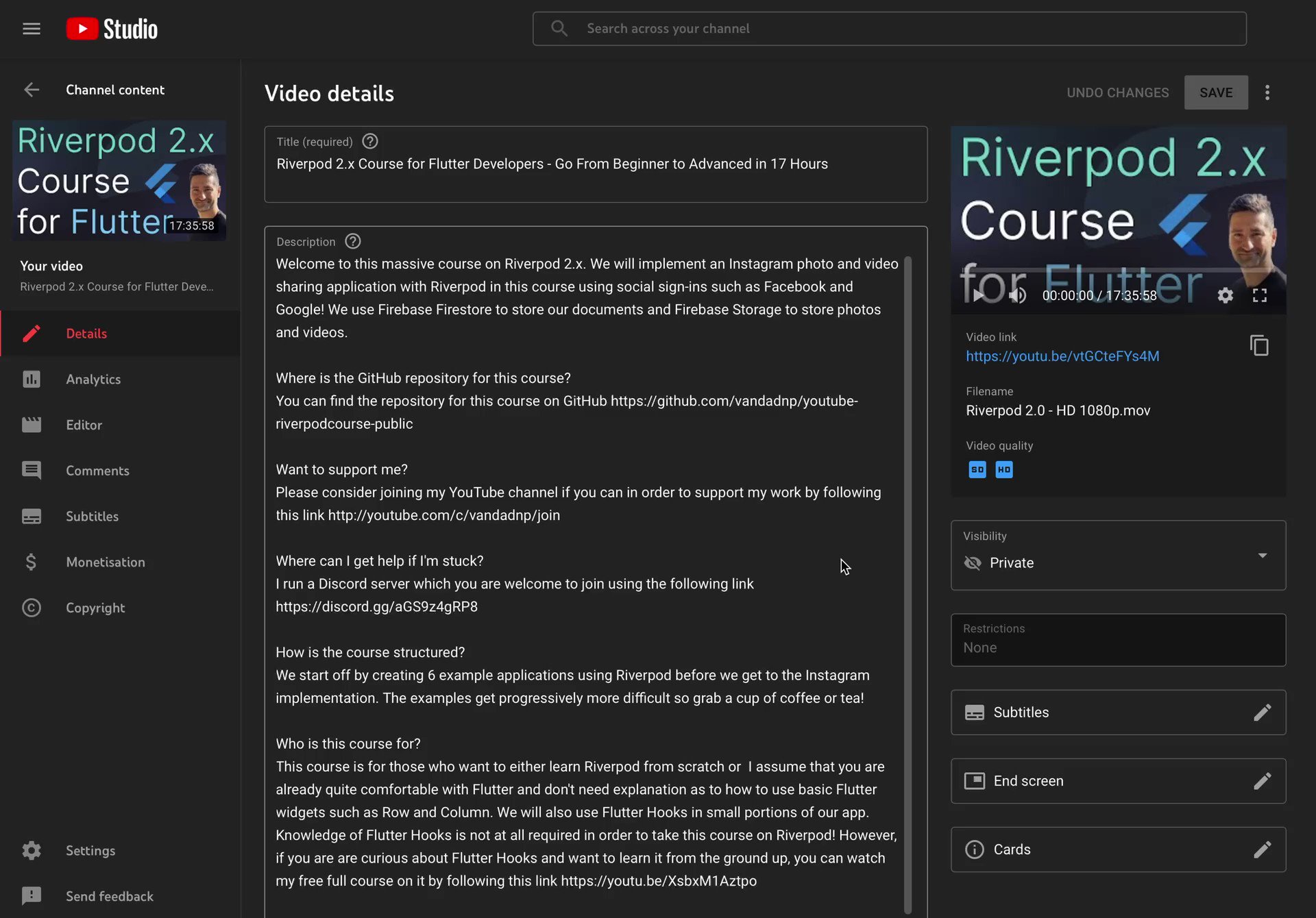Open the Restrictions box

[x=1118, y=640]
